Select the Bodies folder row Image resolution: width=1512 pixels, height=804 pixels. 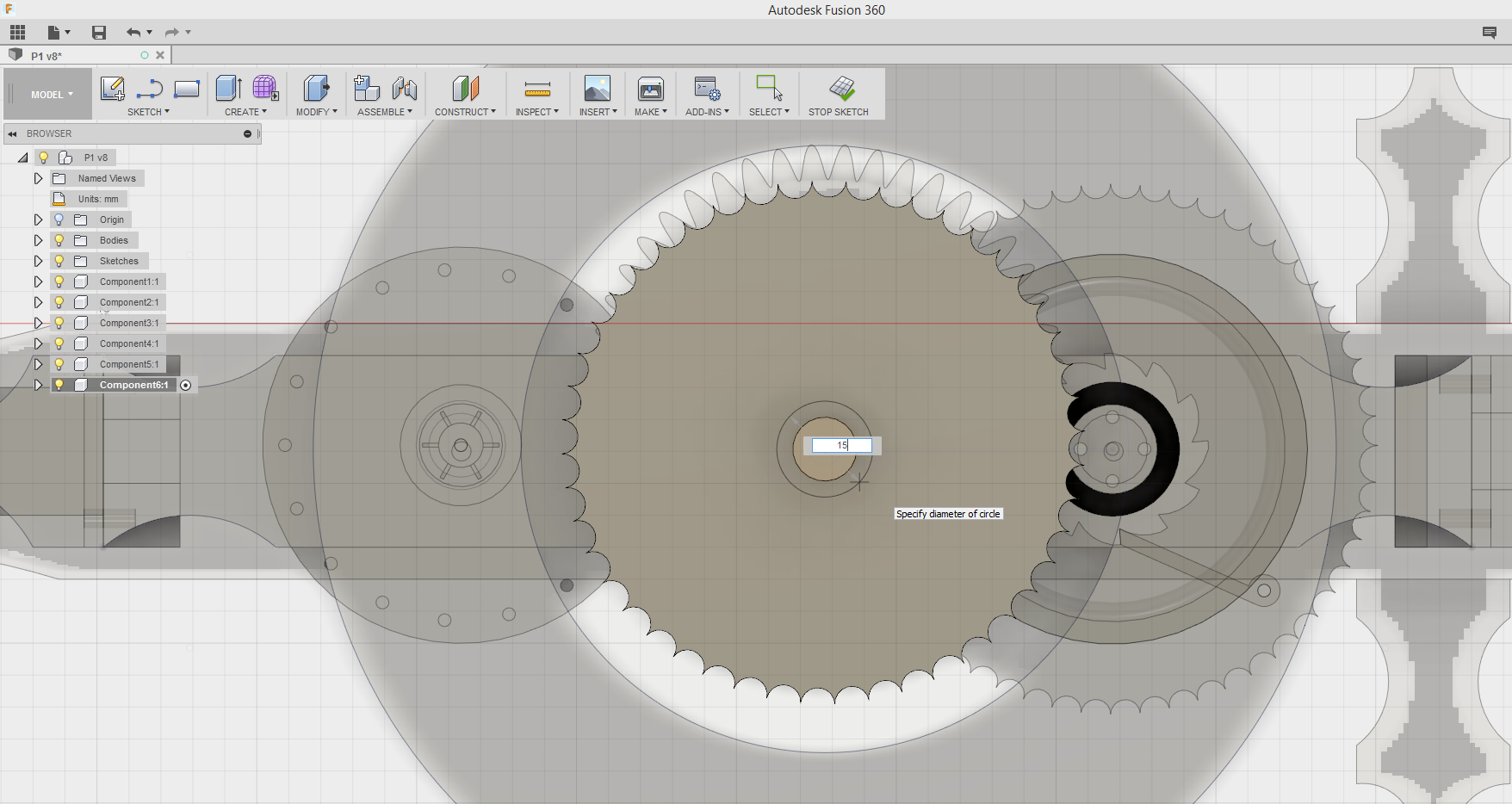point(114,240)
